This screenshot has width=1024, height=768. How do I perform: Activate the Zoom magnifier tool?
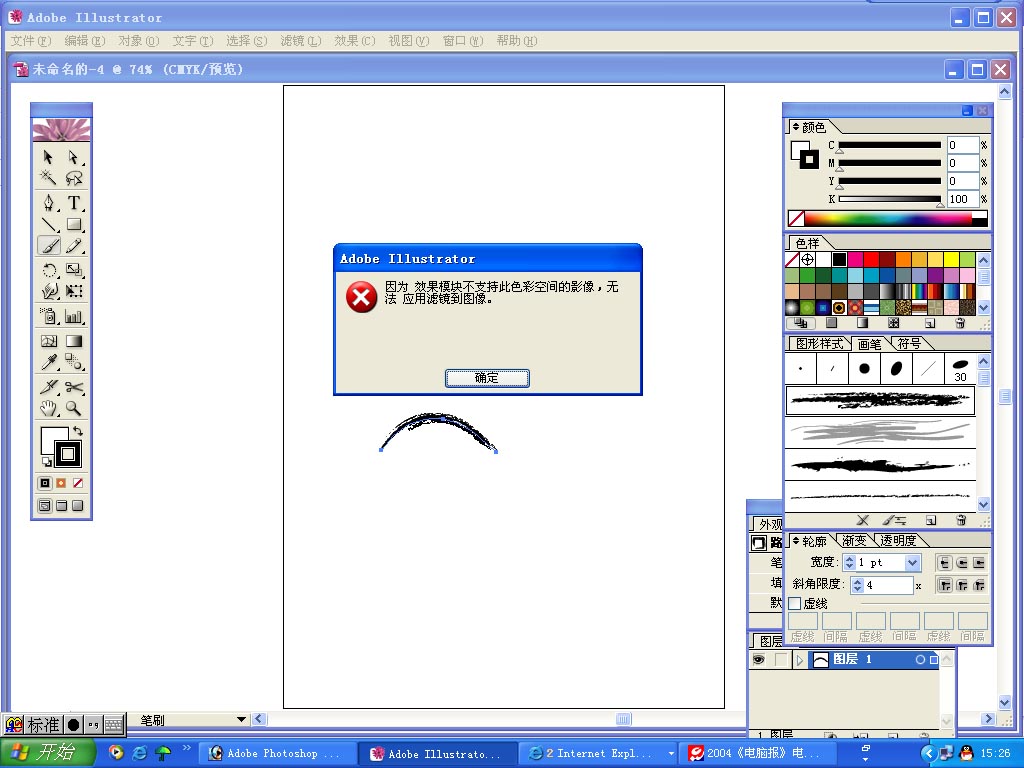coord(73,409)
